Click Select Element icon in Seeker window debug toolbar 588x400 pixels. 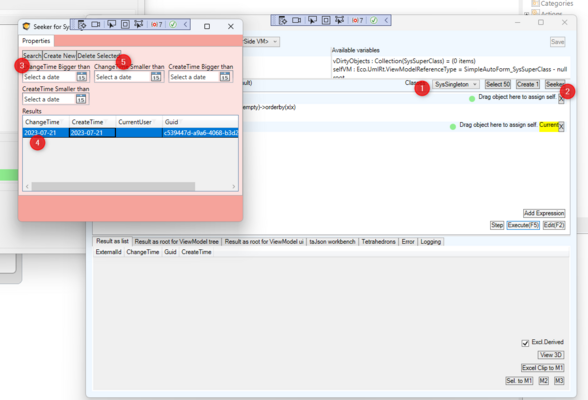pyautogui.click(x=111, y=25)
